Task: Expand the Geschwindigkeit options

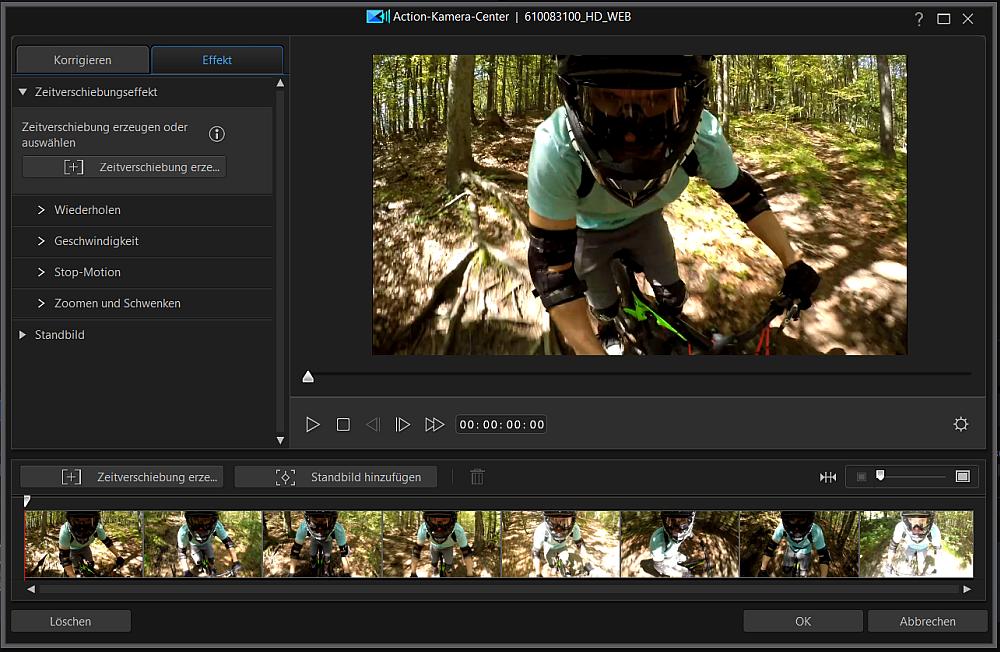Action: coord(96,241)
